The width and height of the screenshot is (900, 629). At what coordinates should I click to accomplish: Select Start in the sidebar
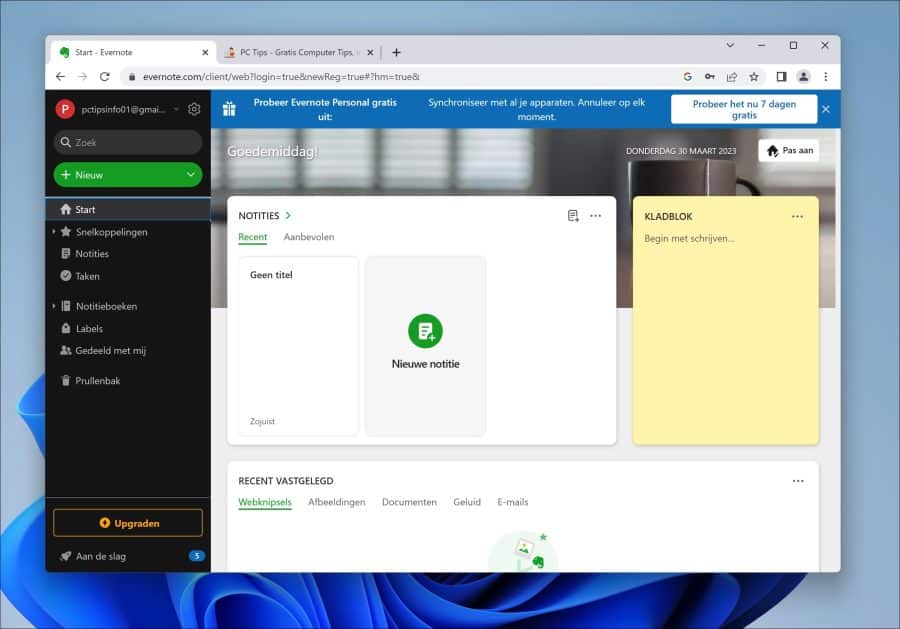[128, 209]
